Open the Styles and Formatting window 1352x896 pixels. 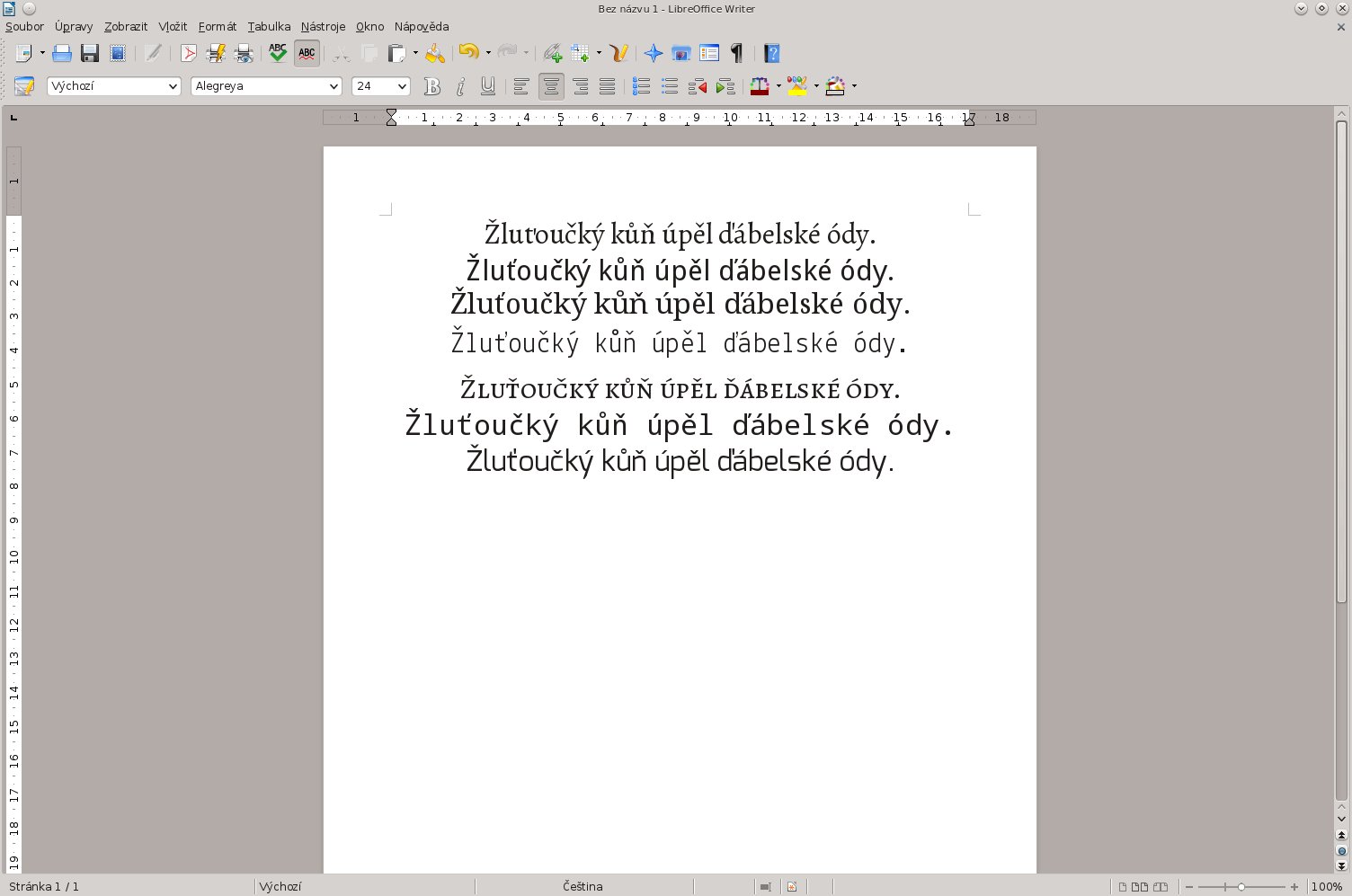coord(24,86)
